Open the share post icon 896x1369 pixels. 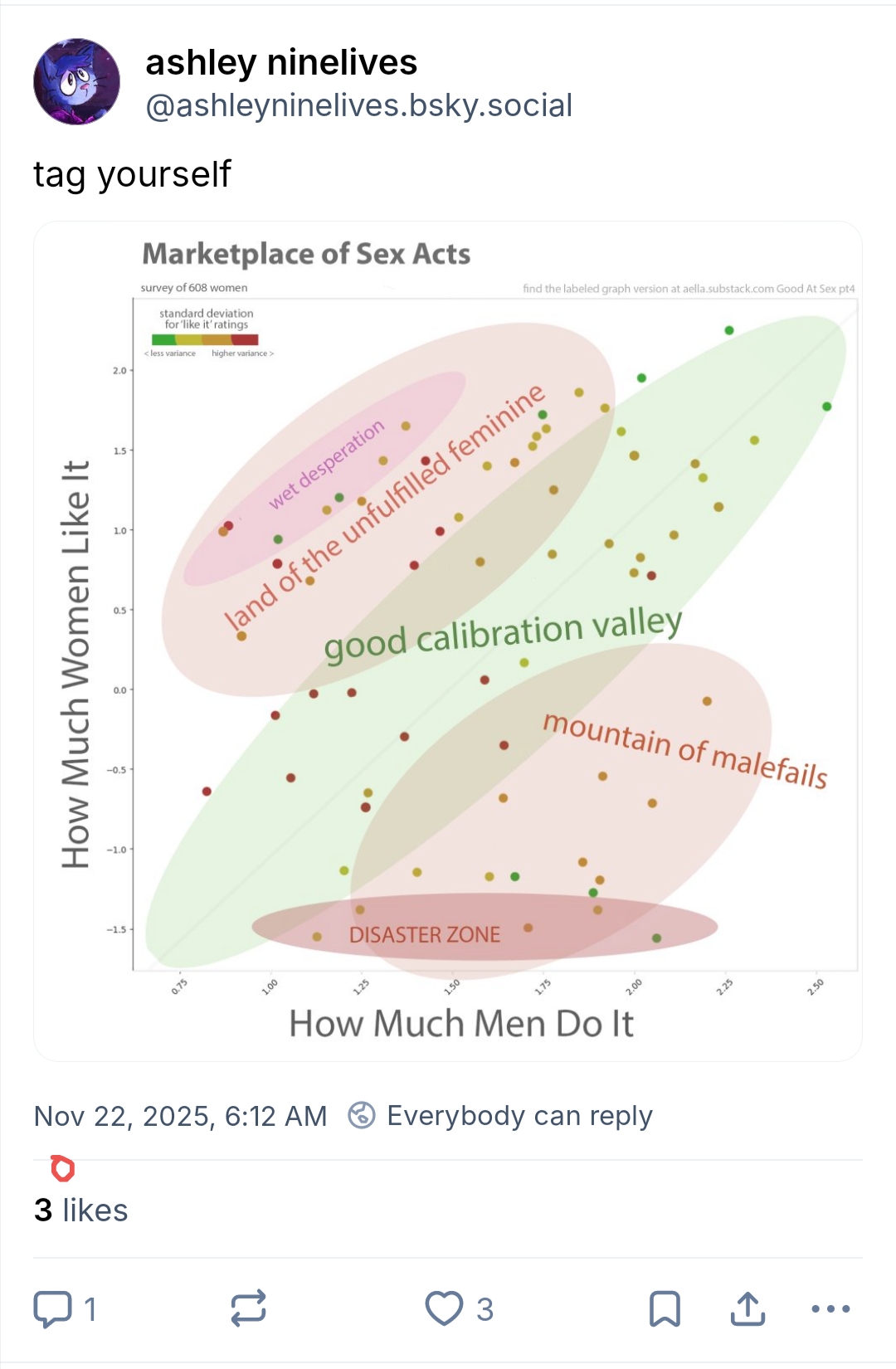(747, 1308)
